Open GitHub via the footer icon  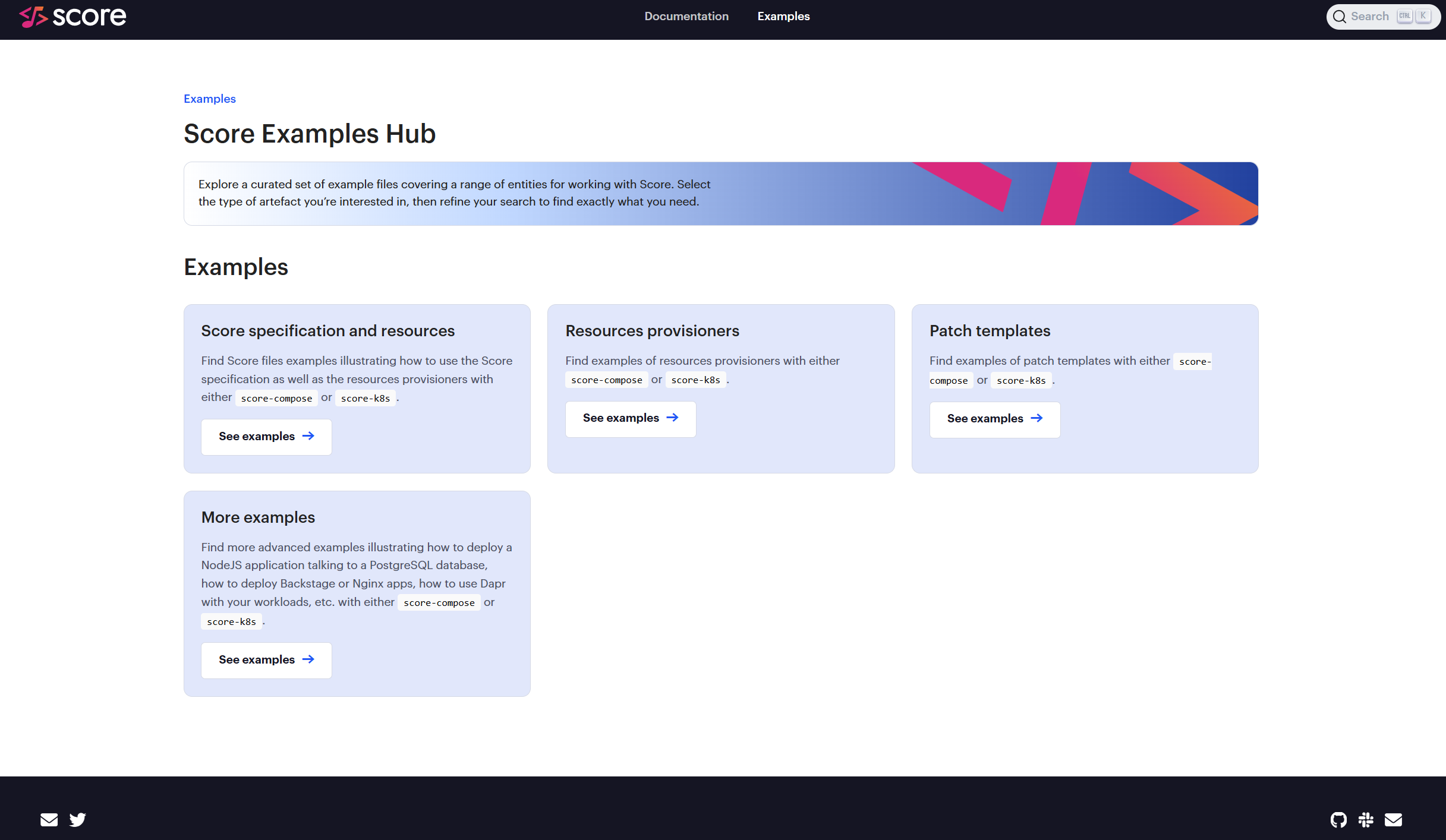[1340, 819]
